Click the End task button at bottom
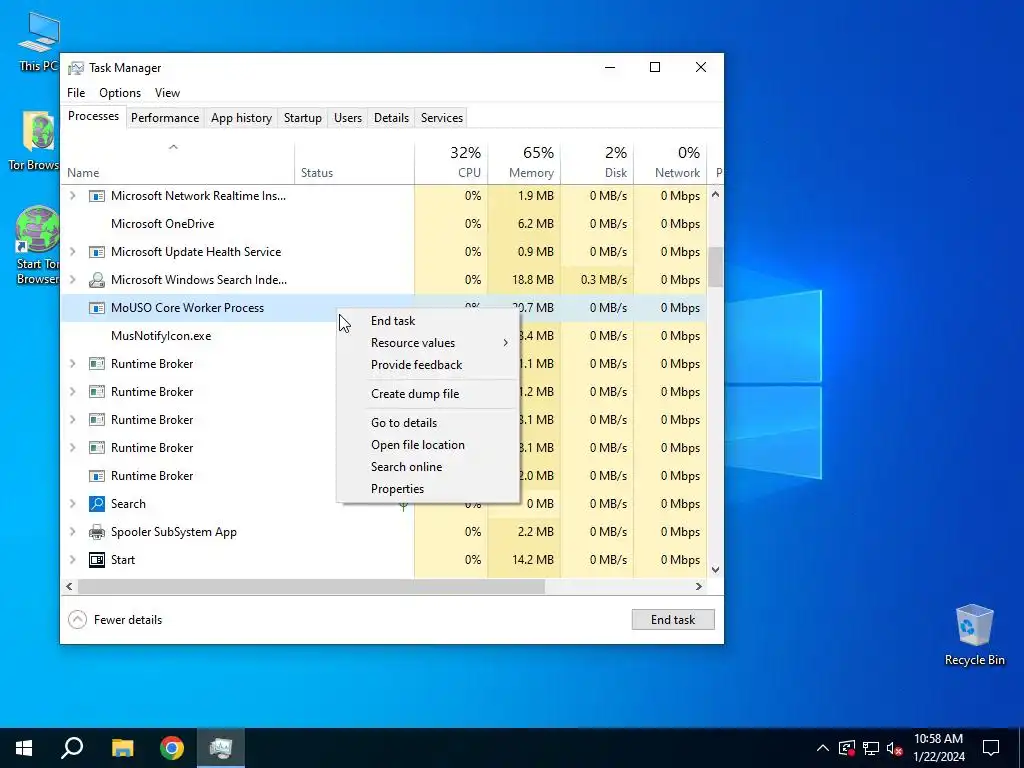1024x768 pixels. pos(673,620)
